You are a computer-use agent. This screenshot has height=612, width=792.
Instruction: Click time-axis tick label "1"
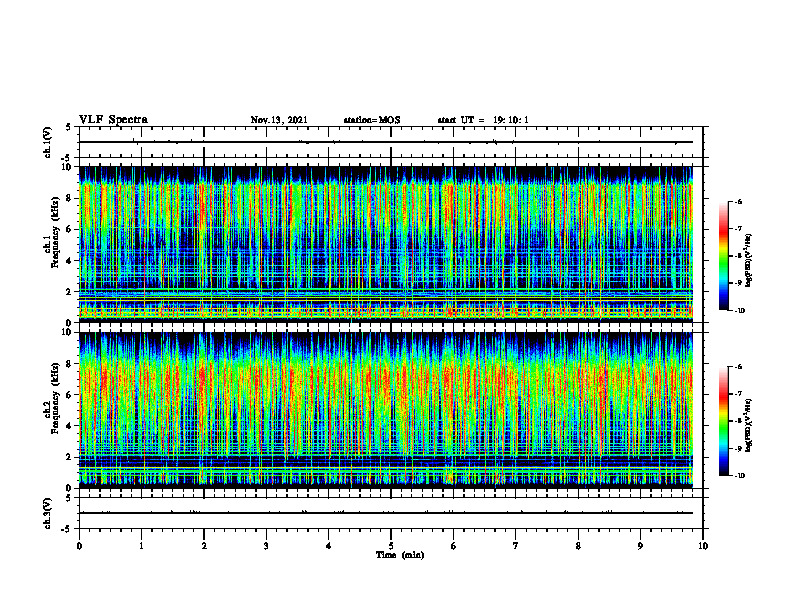[141, 546]
